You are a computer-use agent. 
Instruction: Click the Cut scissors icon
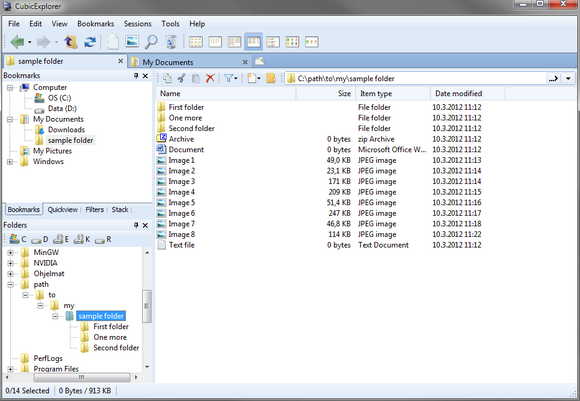click(182, 78)
